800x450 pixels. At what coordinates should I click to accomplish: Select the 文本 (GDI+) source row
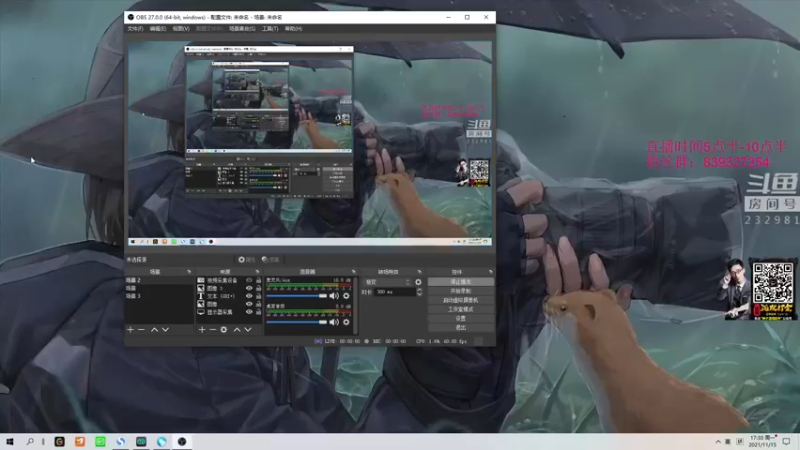pos(229,296)
